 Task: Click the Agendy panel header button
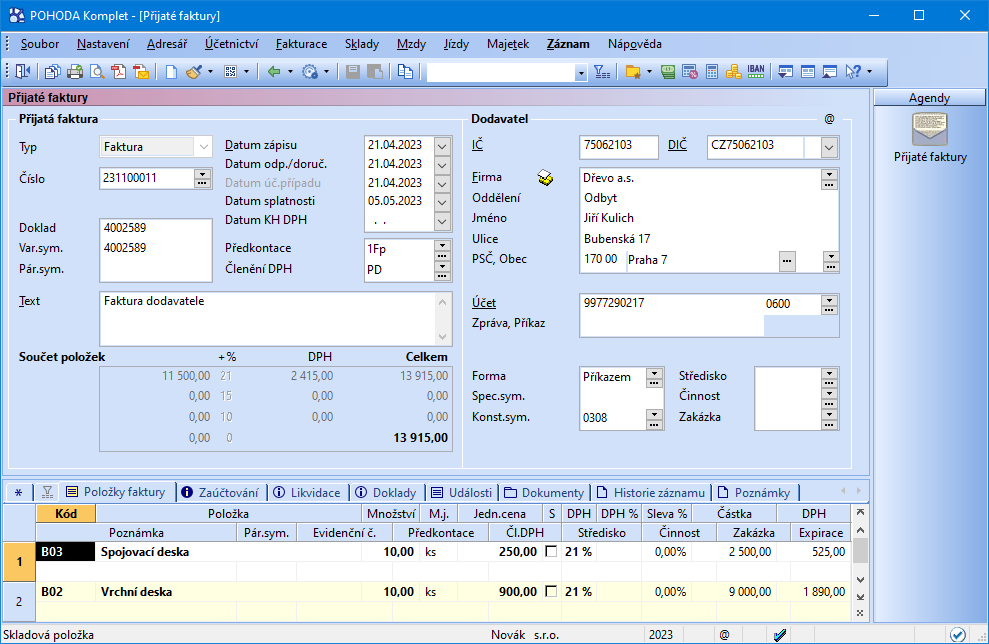929,98
